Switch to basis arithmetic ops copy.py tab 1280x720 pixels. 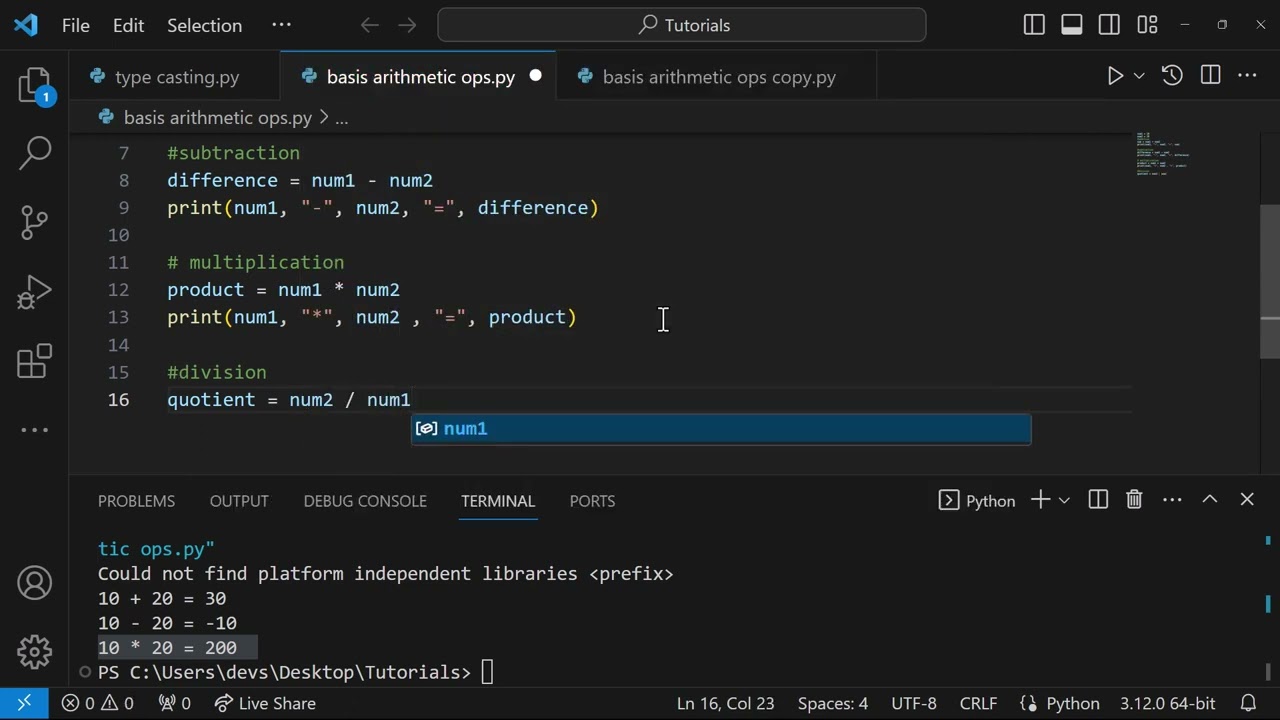[718, 77]
